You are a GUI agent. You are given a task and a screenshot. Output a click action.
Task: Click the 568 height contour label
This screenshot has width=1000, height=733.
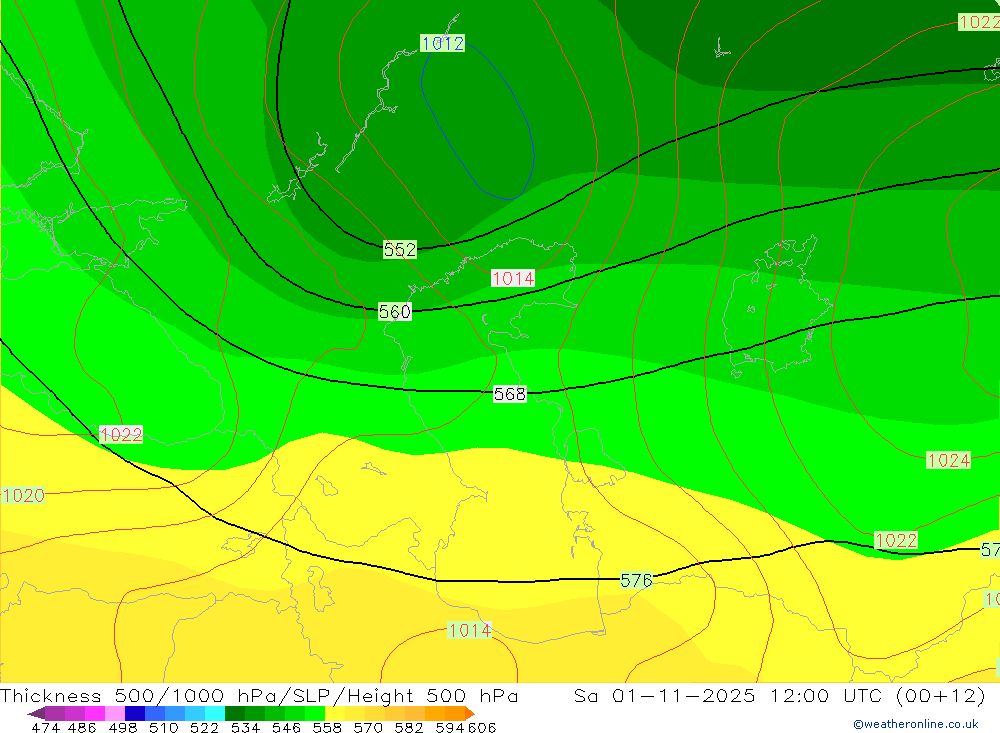[510, 394]
